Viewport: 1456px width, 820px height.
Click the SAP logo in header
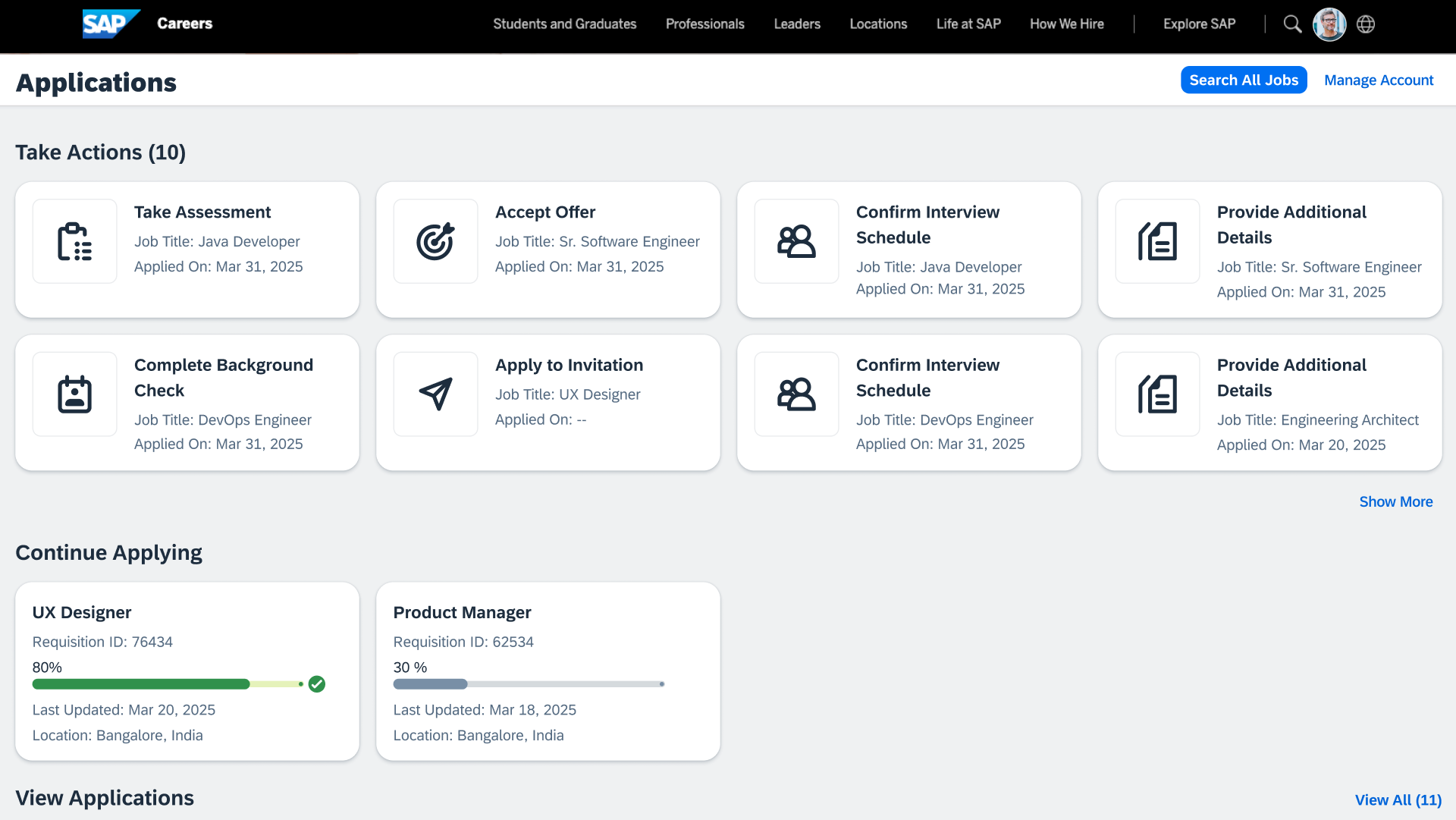click(x=111, y=24)
